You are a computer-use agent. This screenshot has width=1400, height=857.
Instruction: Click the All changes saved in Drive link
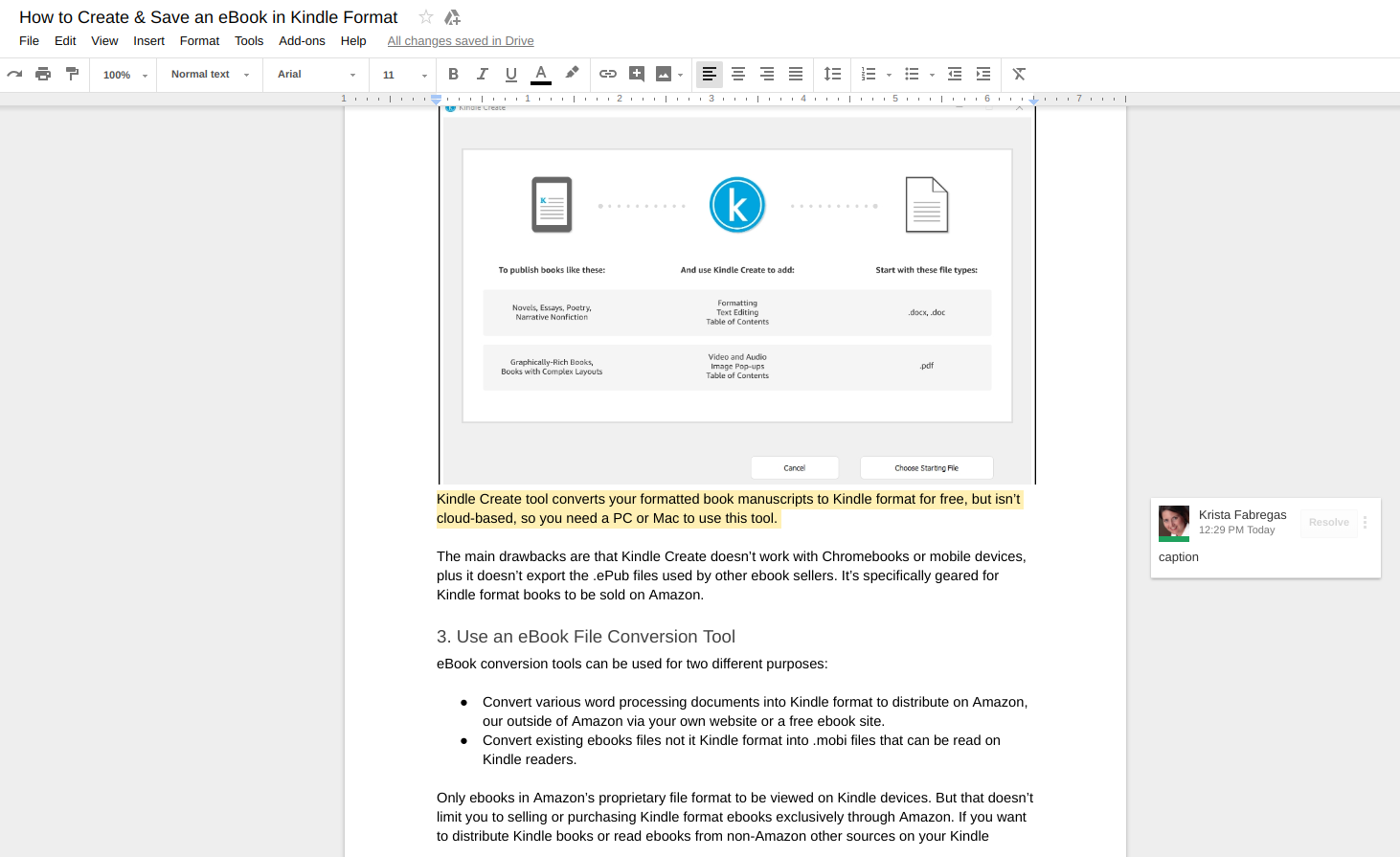point(461,40)
